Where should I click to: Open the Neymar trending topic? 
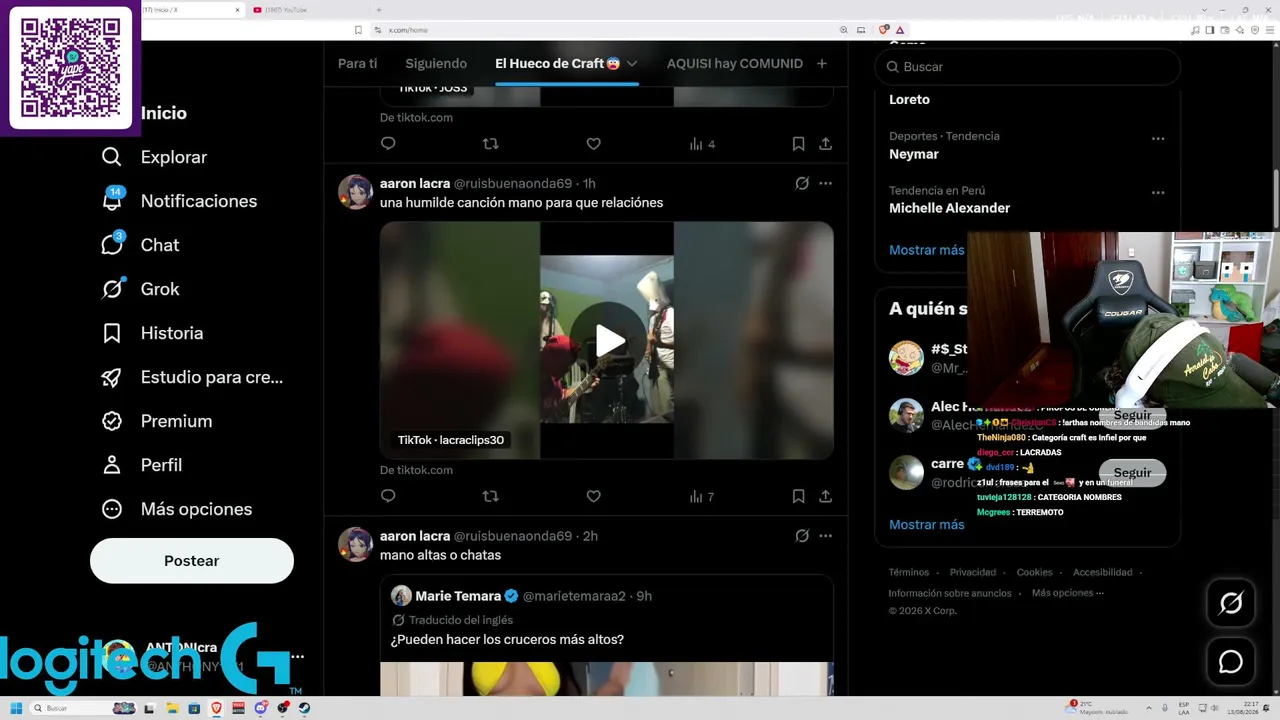pyautogui.click(x=914, y=154)
